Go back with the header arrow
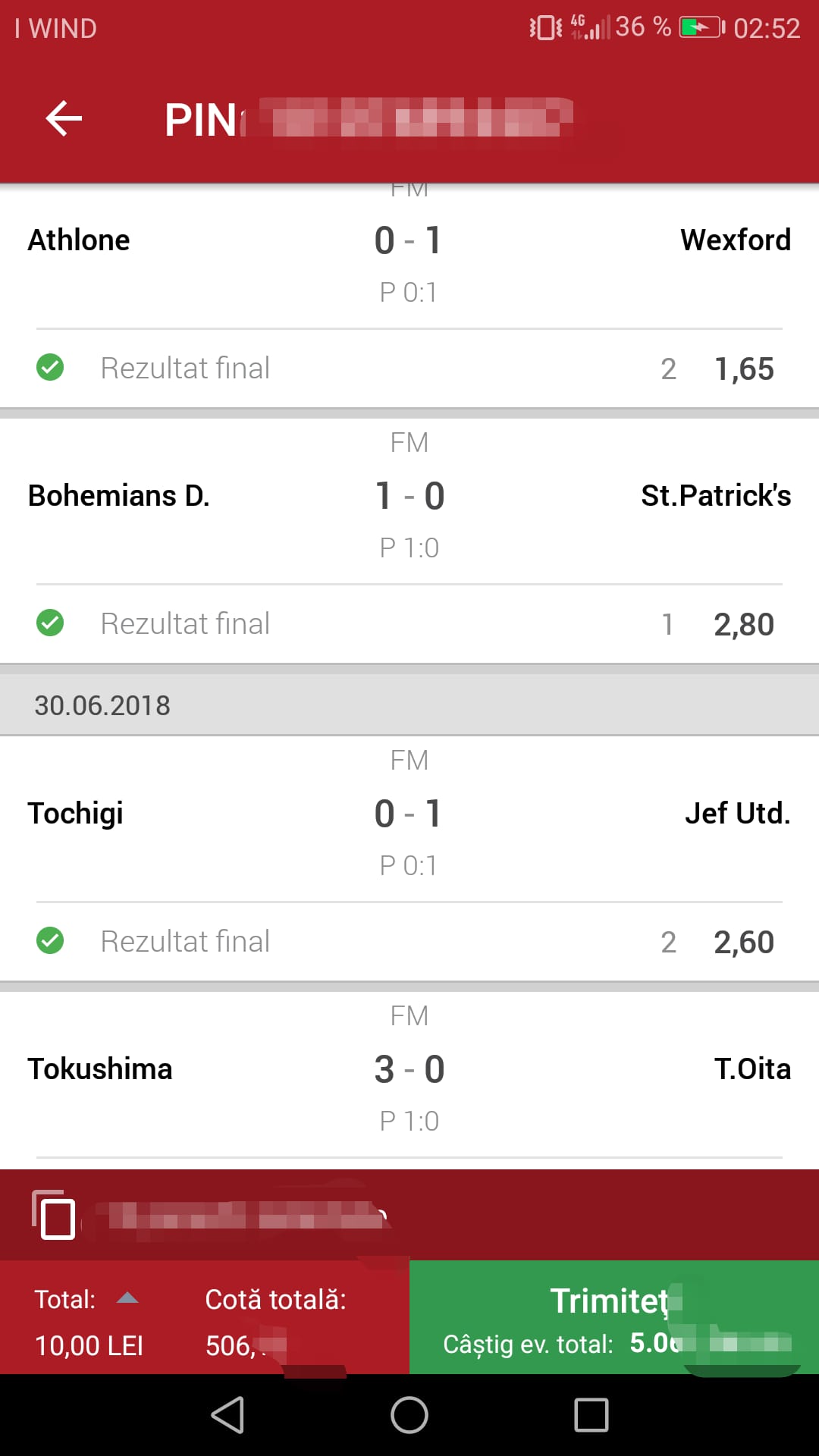The image size is (819, 1456). point(64,119)
